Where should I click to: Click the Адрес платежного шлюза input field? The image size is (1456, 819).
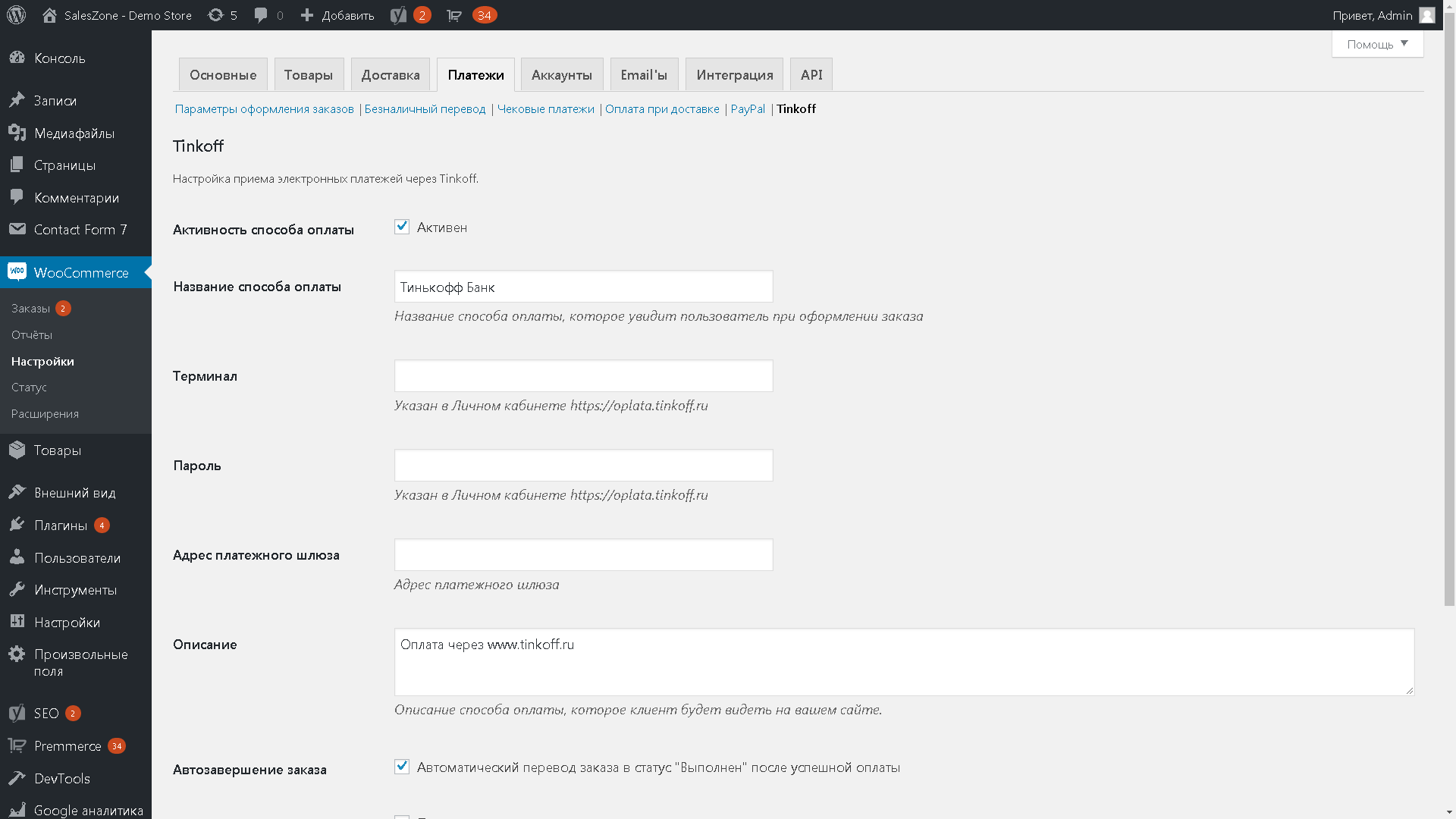(x=583, y=555)
